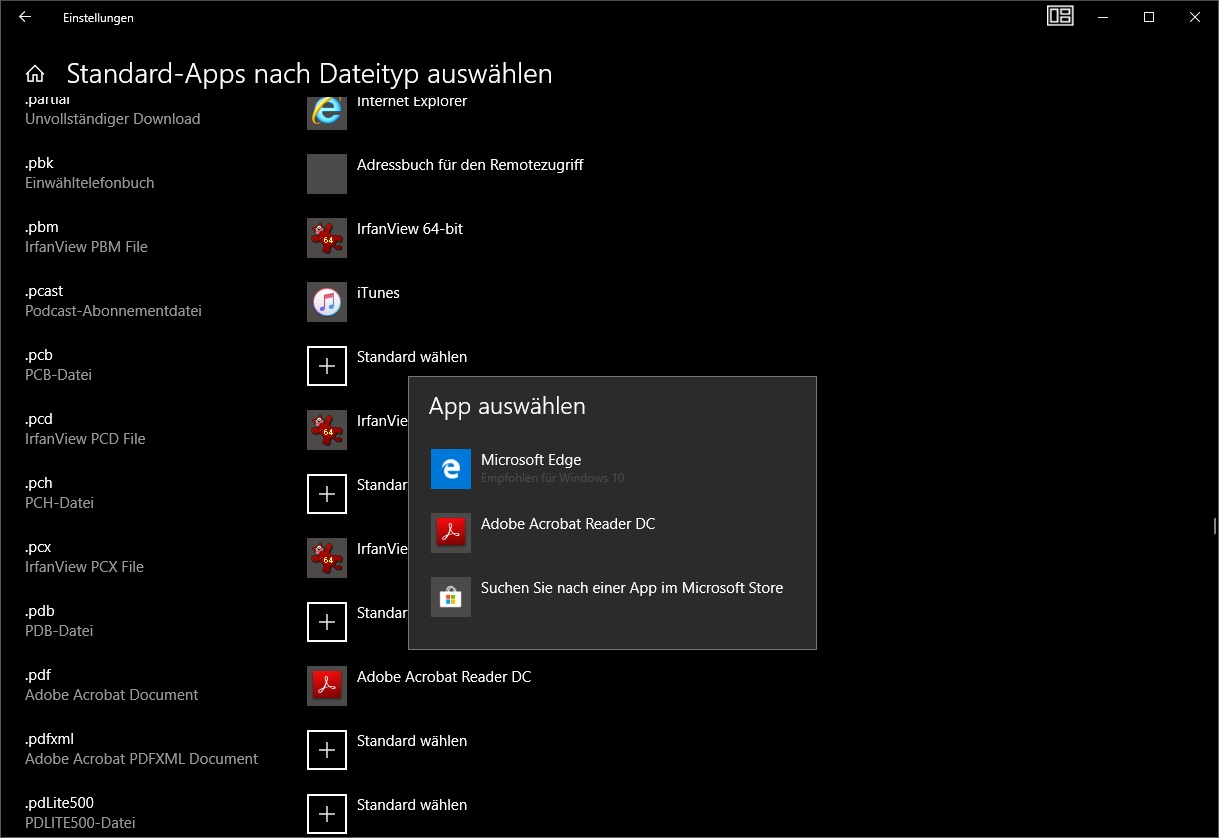Viewport: 1219px width, 838px height.
Task: Click the '.pcast' file type text
Action: [44, 291]
